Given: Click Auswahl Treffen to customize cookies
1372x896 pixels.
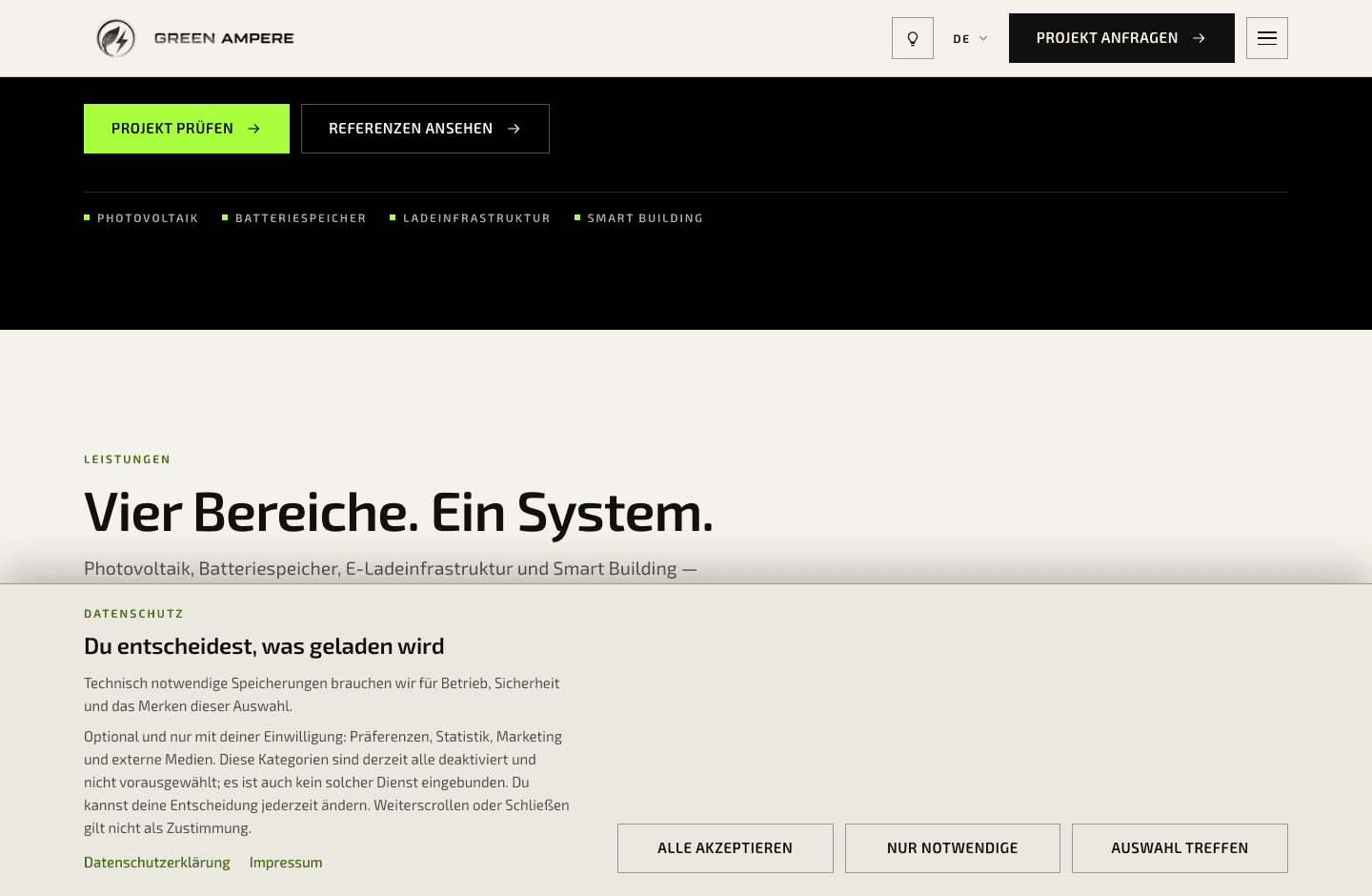Looking at the screenshot, I should [1180, 848].
